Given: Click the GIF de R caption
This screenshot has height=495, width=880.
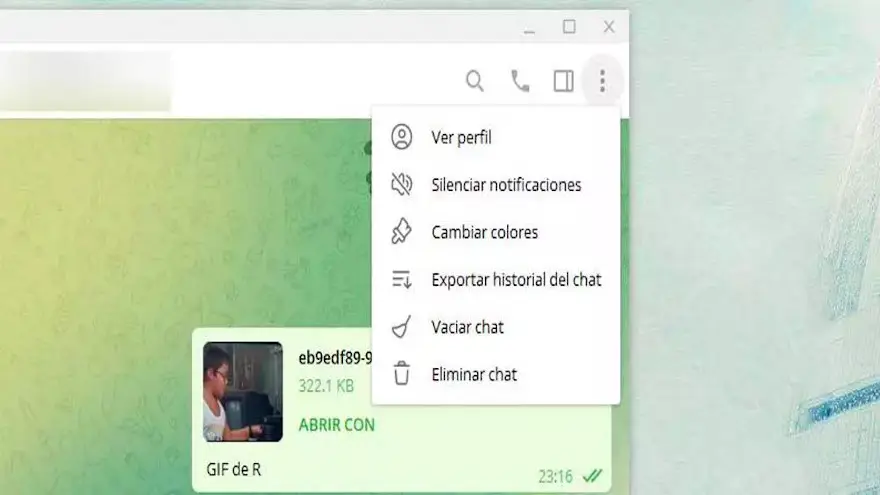Looking at the screenshot, I should pyautogui.click(x=233, y=469).
